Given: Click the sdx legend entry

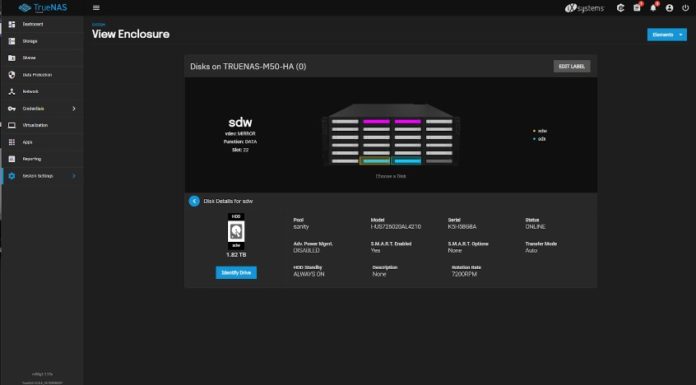Looking at the screenshot, I should tap(540, 139).
